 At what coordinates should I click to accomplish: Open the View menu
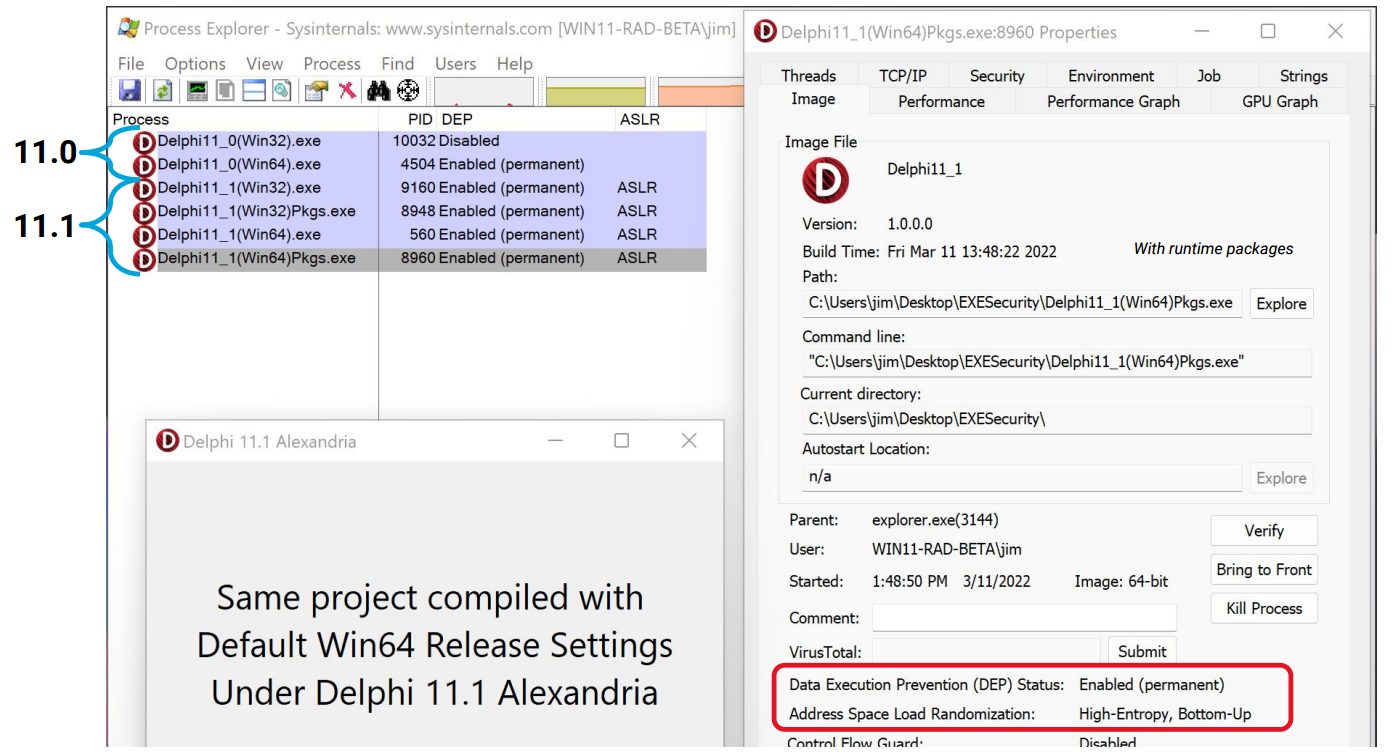coord(265,64)
